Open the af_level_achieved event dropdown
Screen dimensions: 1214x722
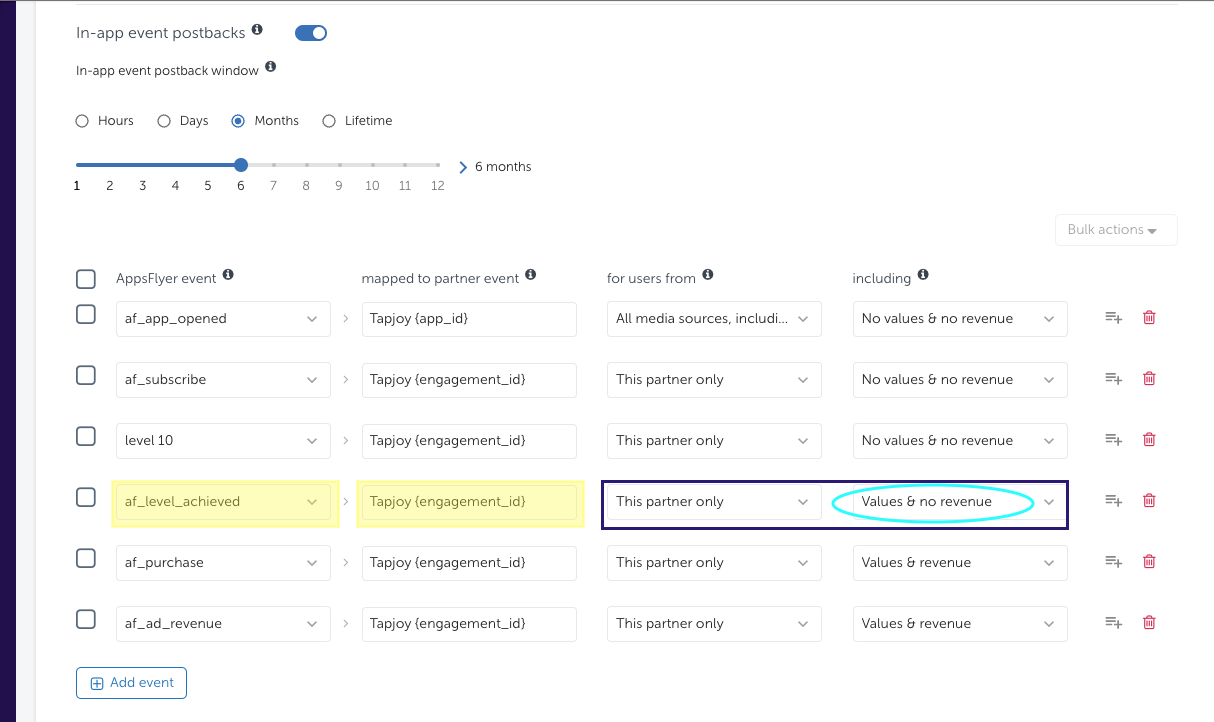(223, 502)
